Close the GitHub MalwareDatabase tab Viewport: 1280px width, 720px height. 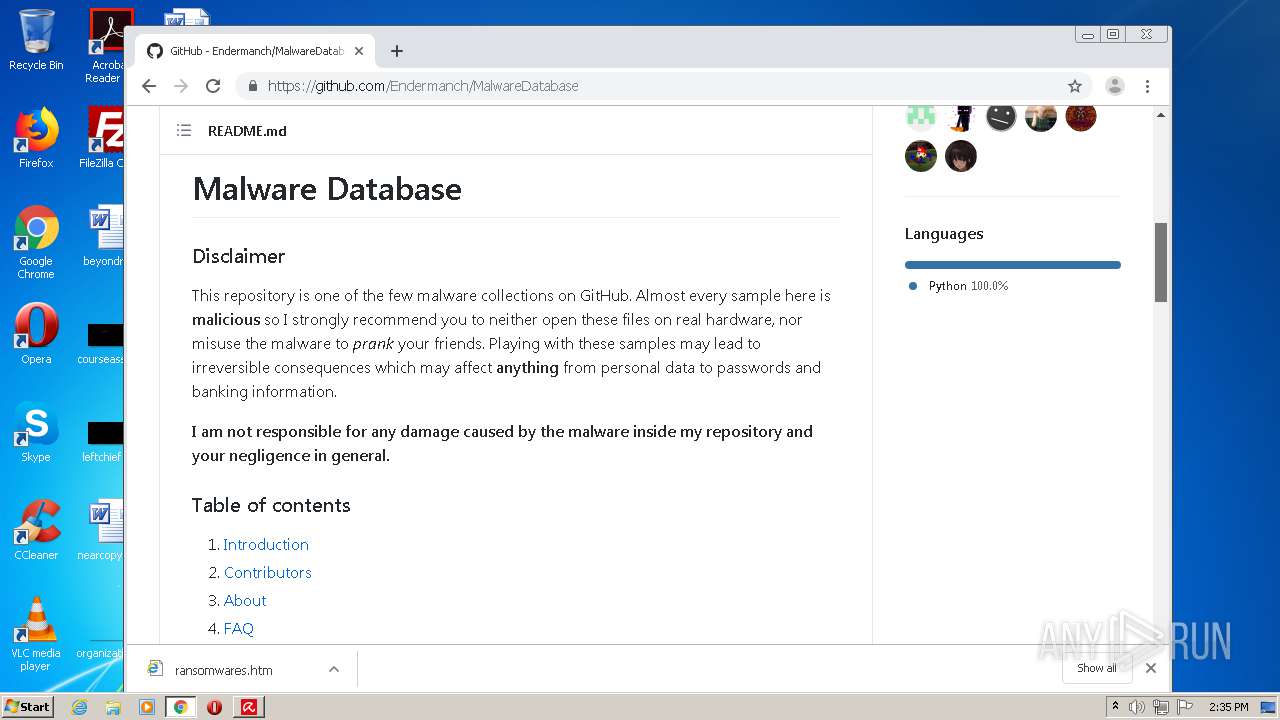[359, 51]
